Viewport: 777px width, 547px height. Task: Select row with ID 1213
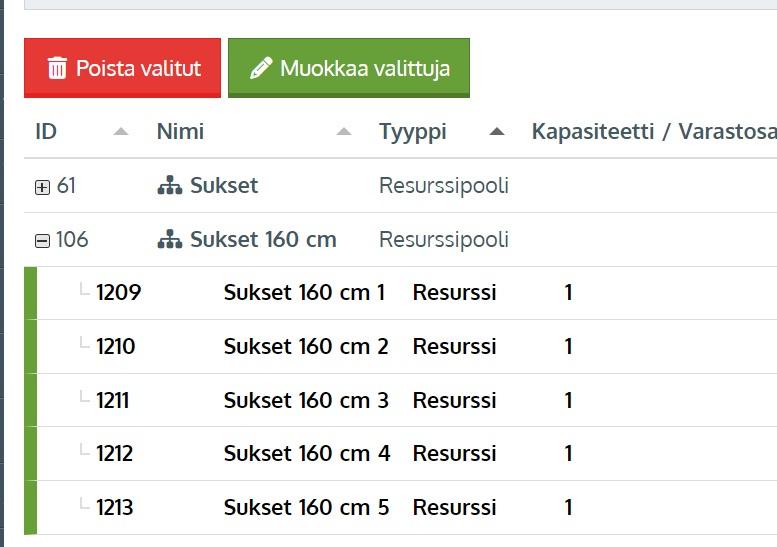coord(400,507)
